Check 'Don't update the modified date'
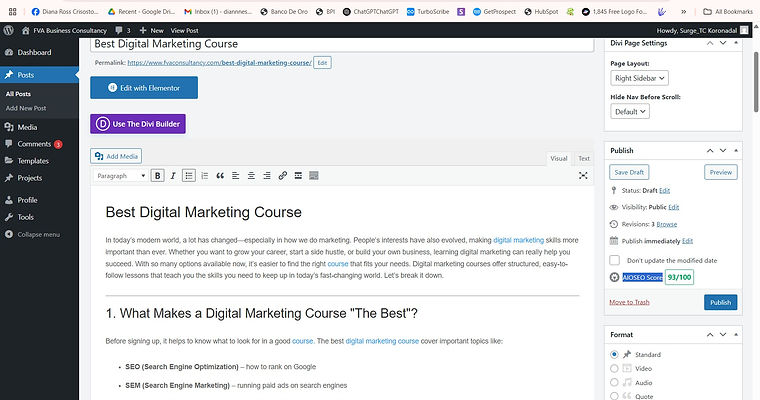 coord(615,260)
